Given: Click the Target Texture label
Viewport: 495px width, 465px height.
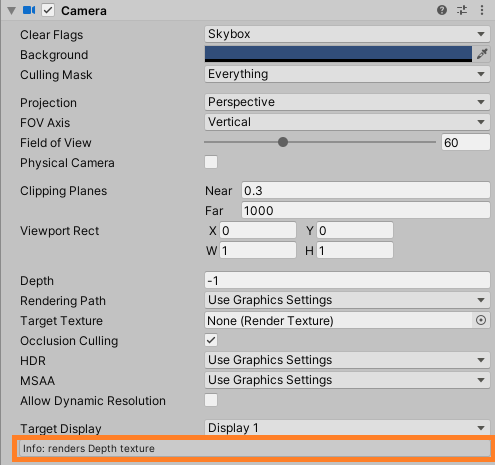Looking at the screenshot, I should tap(61, 321).
